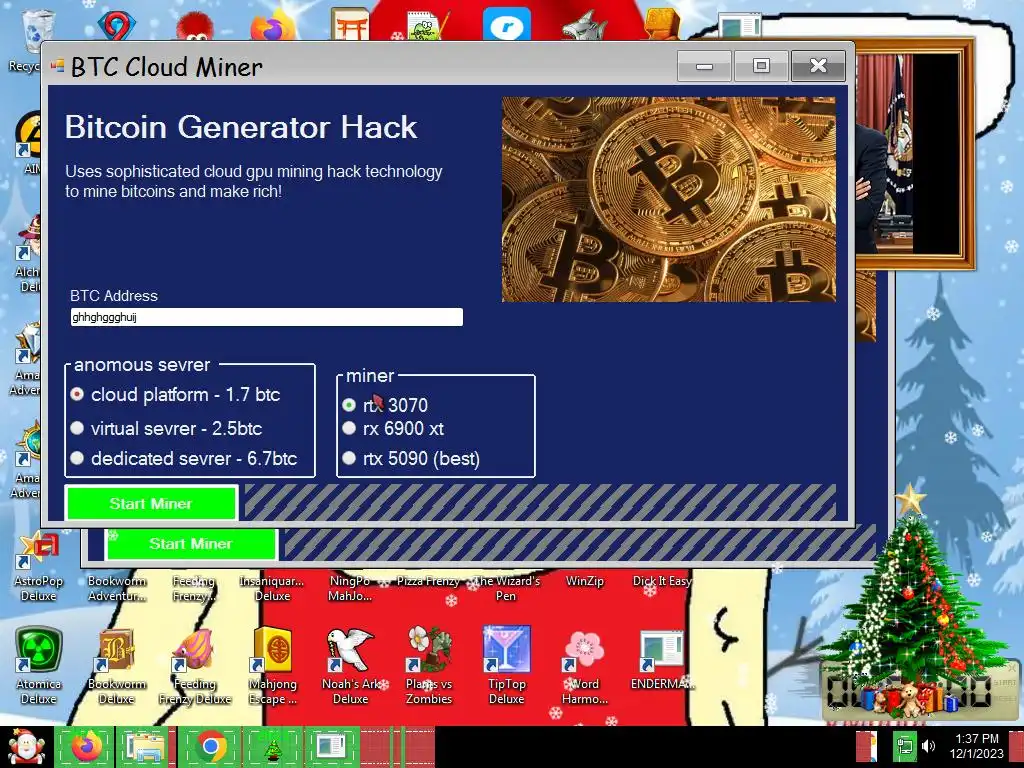1024x768 pixels.
Task: Click the network tray icon
Action: point(904,746)
